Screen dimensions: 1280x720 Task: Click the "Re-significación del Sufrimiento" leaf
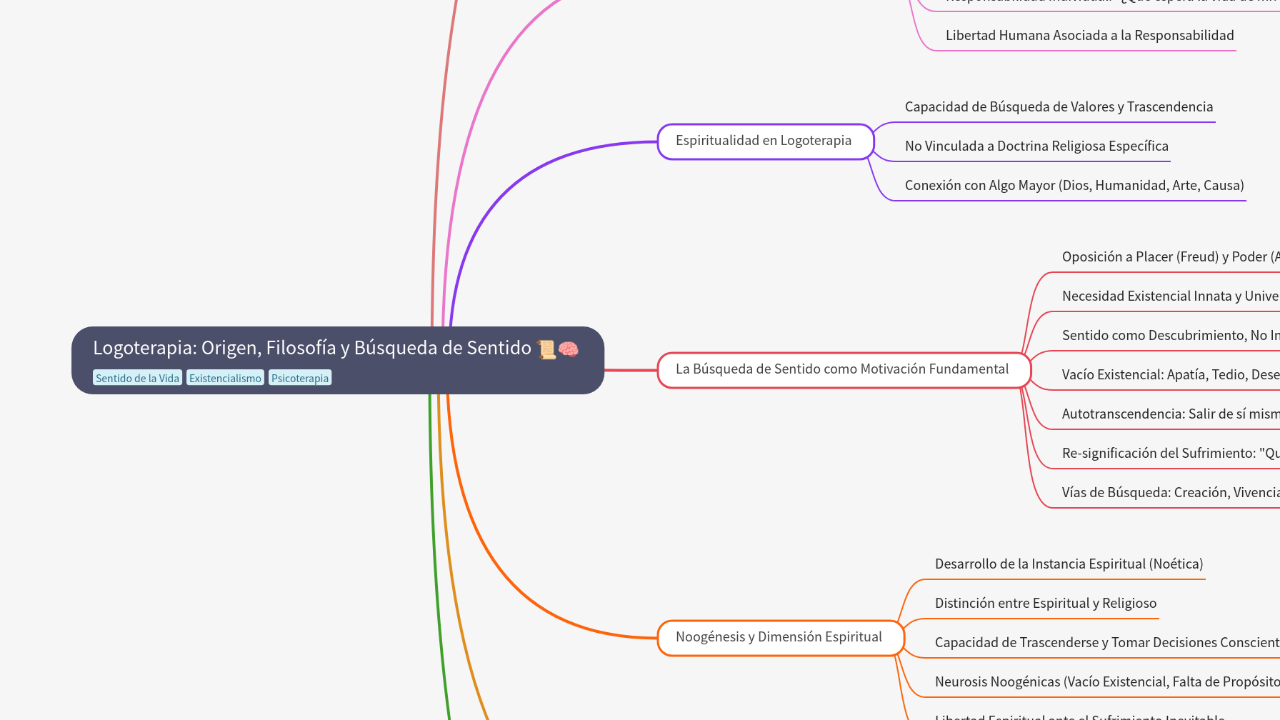pyautogui.click(x=1170, y=453)
